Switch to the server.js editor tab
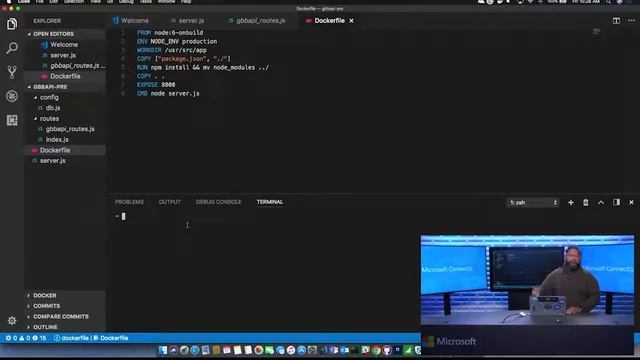Screen dimensions: 640x360 point(187,20)
